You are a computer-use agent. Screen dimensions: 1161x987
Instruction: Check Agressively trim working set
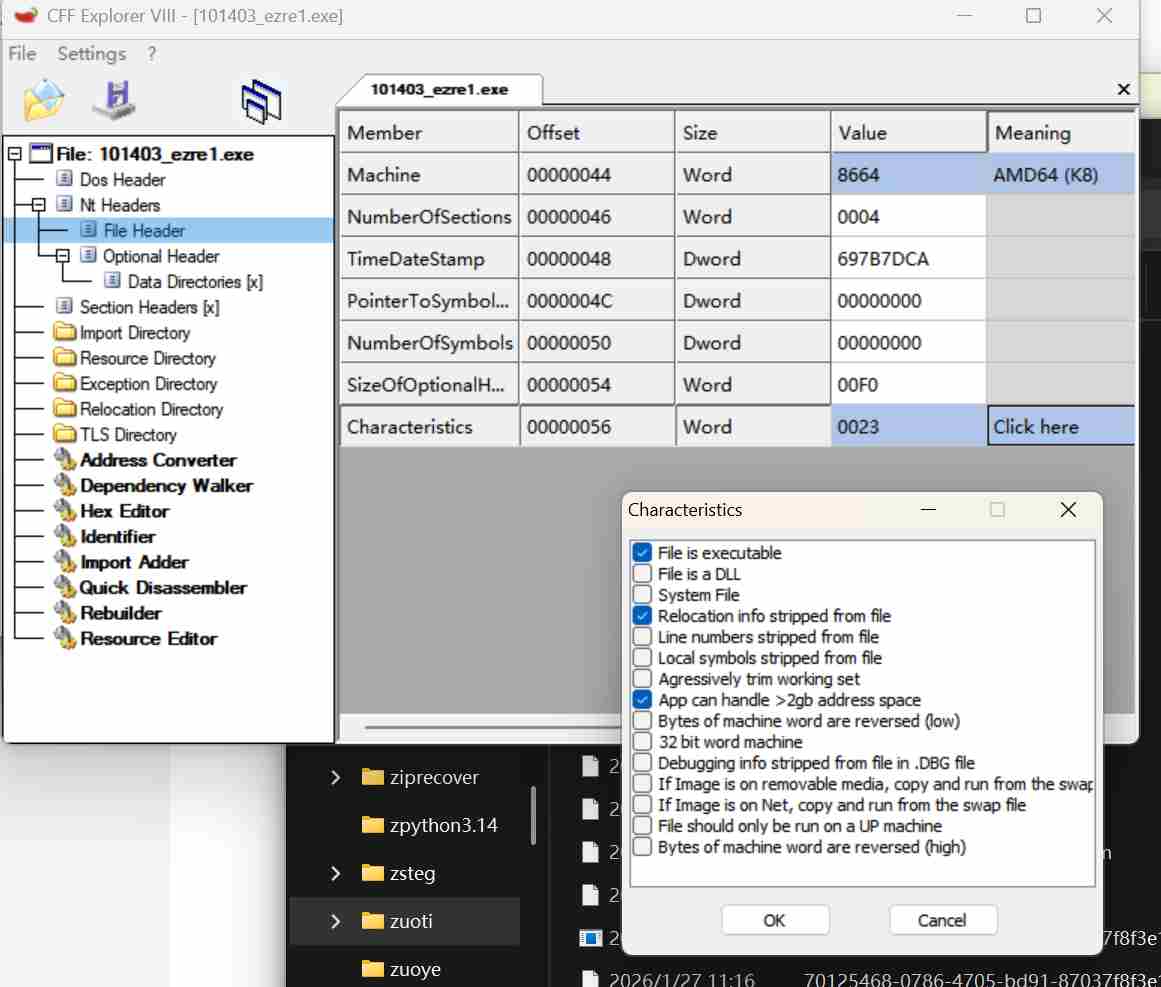(x=643, y=678)
